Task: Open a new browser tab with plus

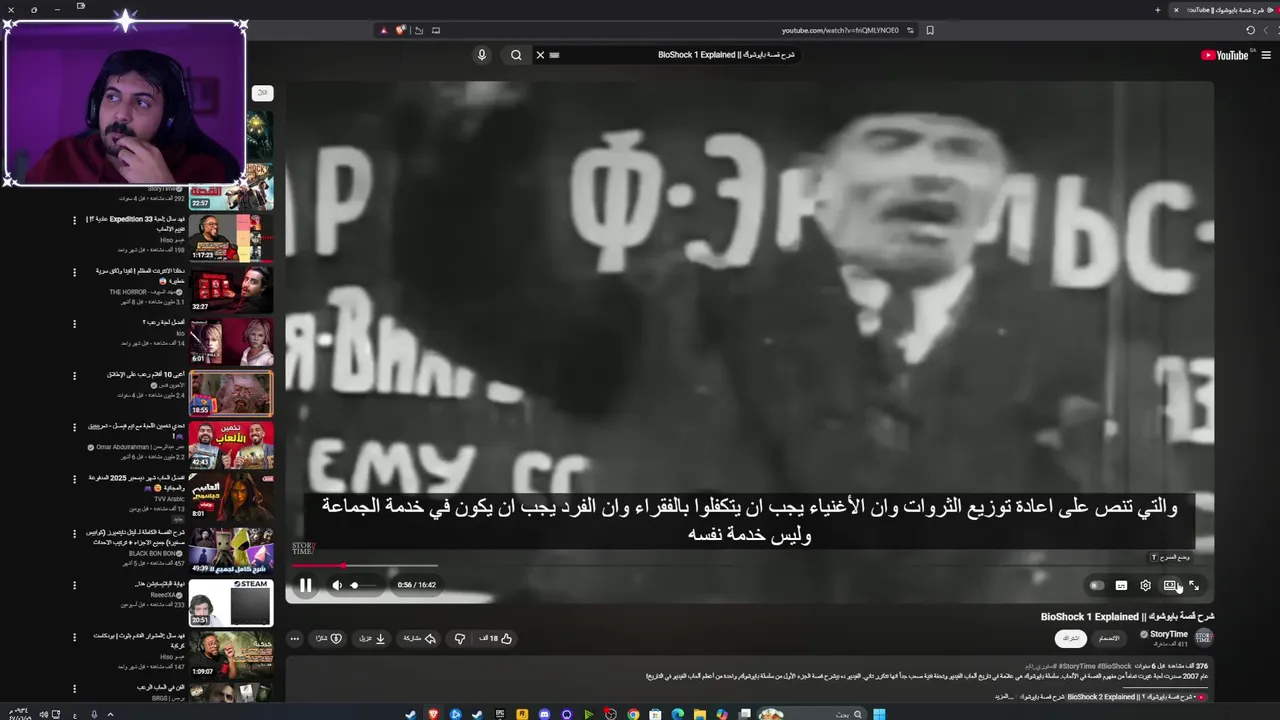Action: point(1157,10)
